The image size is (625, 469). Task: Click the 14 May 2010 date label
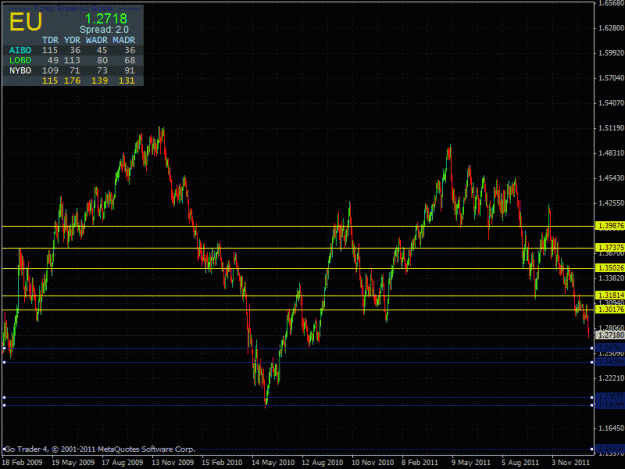(273, 463)
